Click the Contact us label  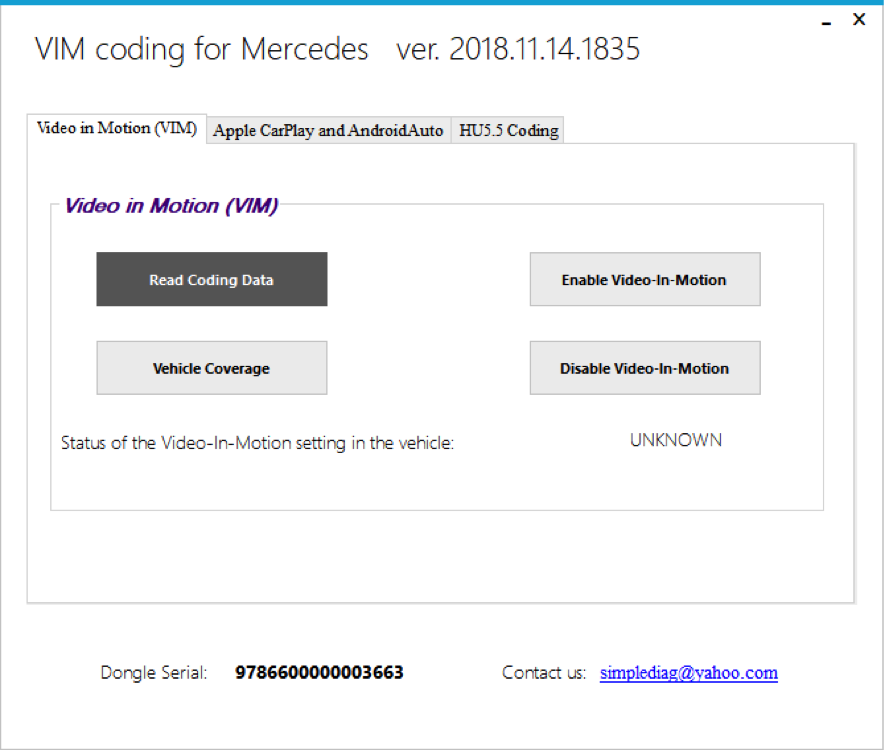click(544, 673)
